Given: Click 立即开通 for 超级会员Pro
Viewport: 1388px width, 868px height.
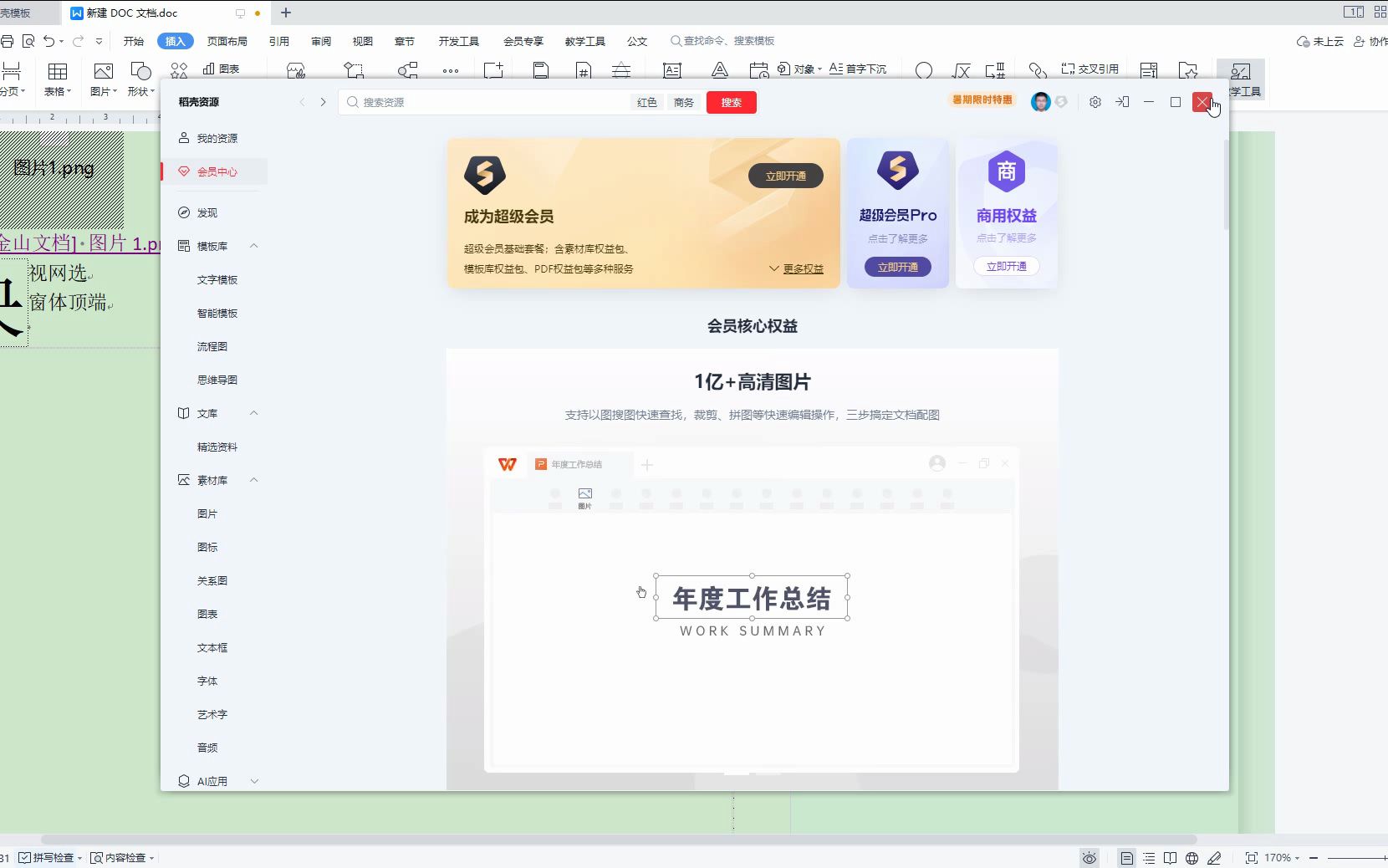Looking at the screenshot, I should click(x=896, y=267).
